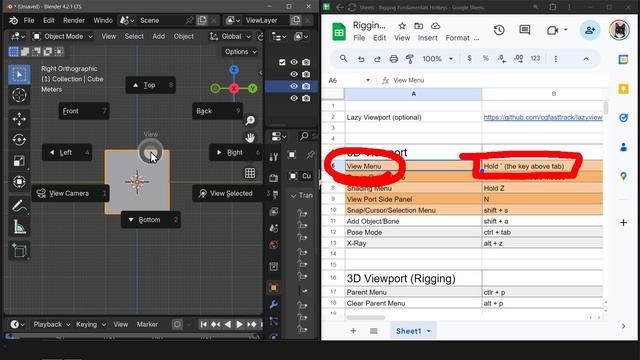Open Blender Render menu
This screenshot has height=360, width=640.
pyautogui.click(x=74, y=20)
